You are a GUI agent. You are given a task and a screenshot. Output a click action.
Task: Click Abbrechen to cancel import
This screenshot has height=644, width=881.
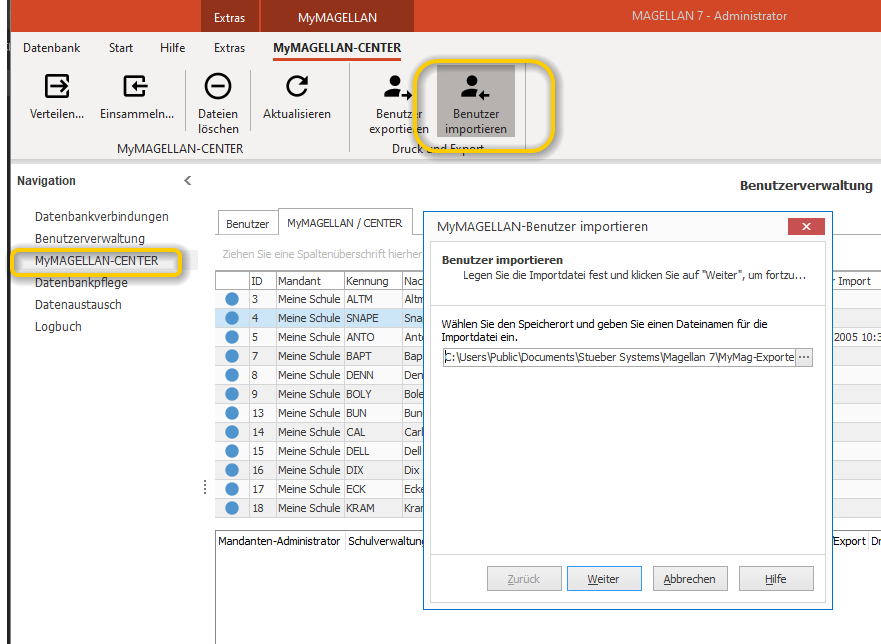tap(690, 579)
